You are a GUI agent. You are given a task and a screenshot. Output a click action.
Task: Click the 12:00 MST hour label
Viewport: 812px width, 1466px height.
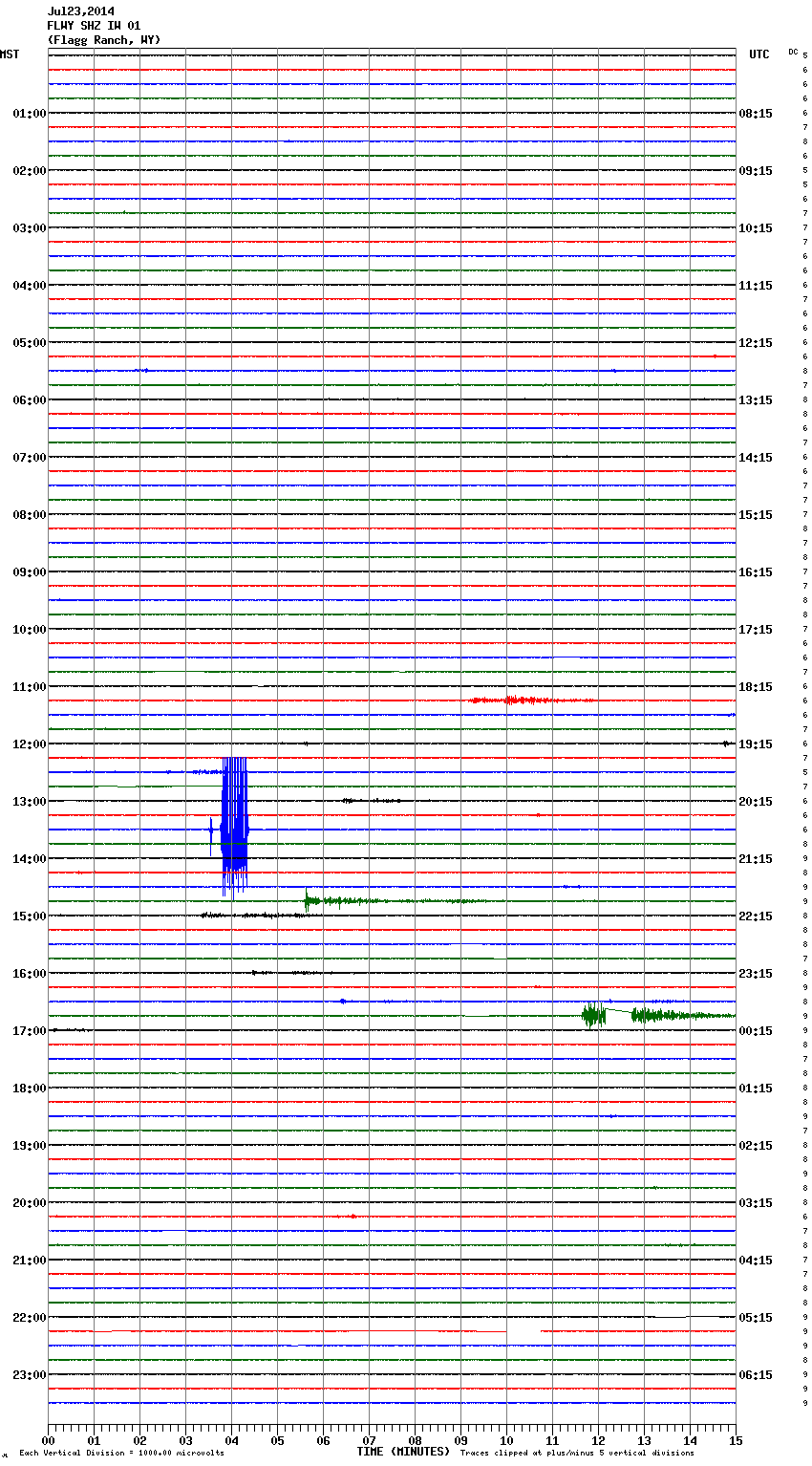[x=30, y=744]
